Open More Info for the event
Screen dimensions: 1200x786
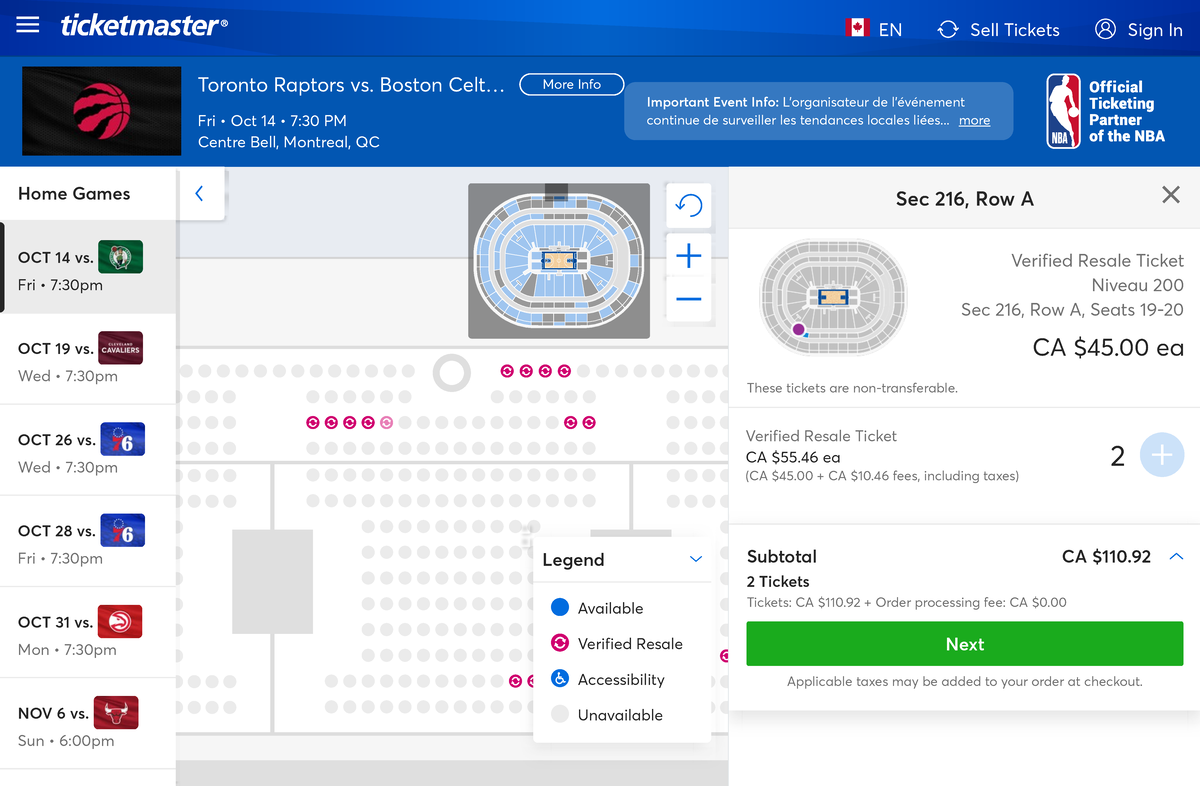571,85
